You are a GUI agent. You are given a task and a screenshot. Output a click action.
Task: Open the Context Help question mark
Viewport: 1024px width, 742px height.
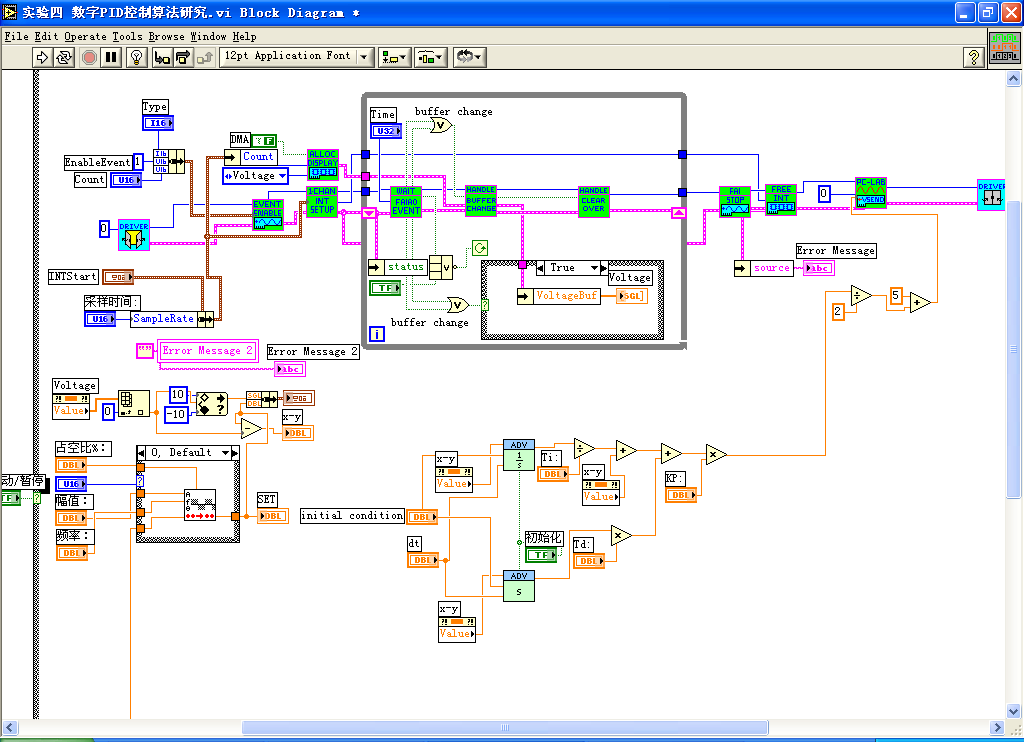pos(974,58)
